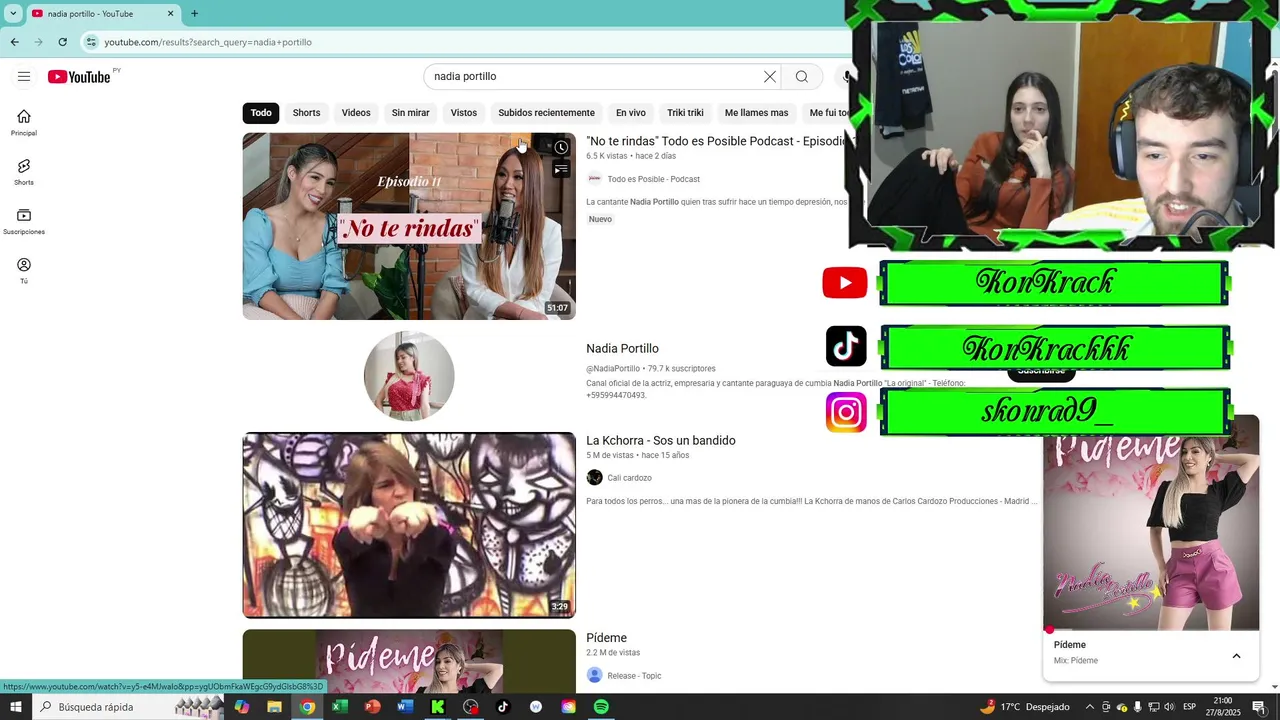The height and width of the screenshot is (720, 1280).
Task: Open the notification center icon
Action: (x=1259, y=707)
